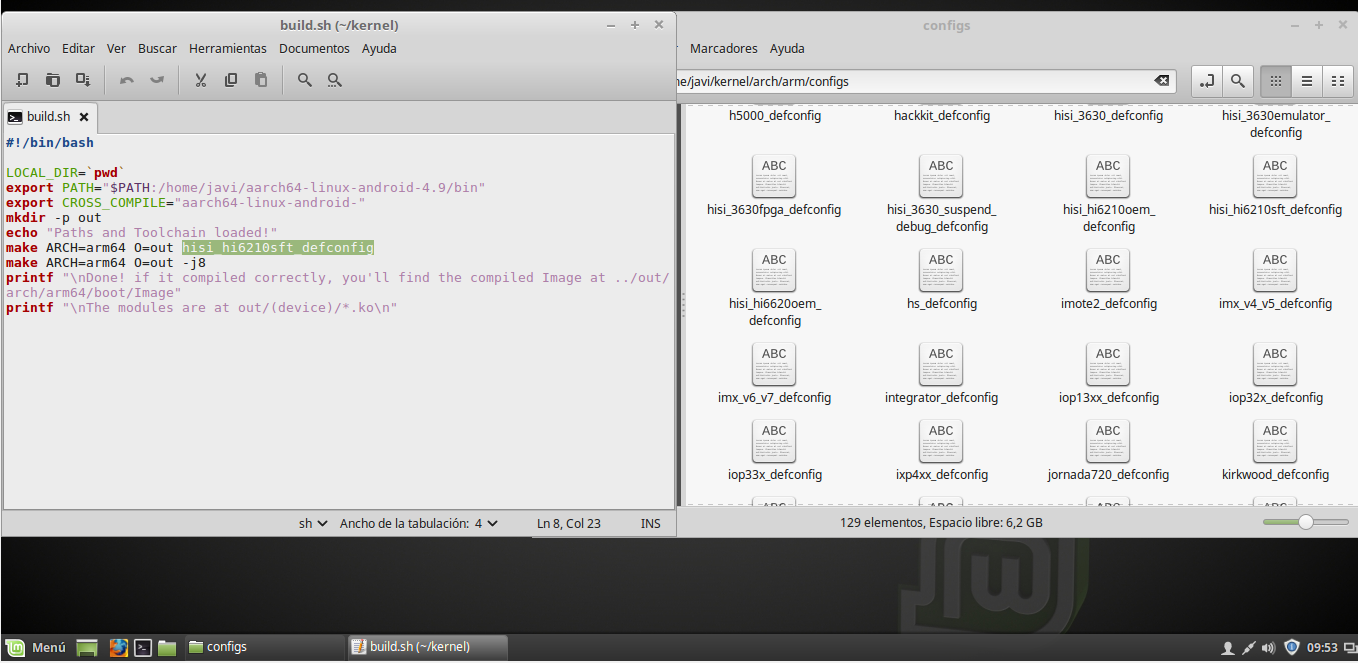Switch to build.sh (~/kernel) taskbar entry
Image resolution: width=1358 pixels, height=663 pixels.
click(x=427, y=647)
